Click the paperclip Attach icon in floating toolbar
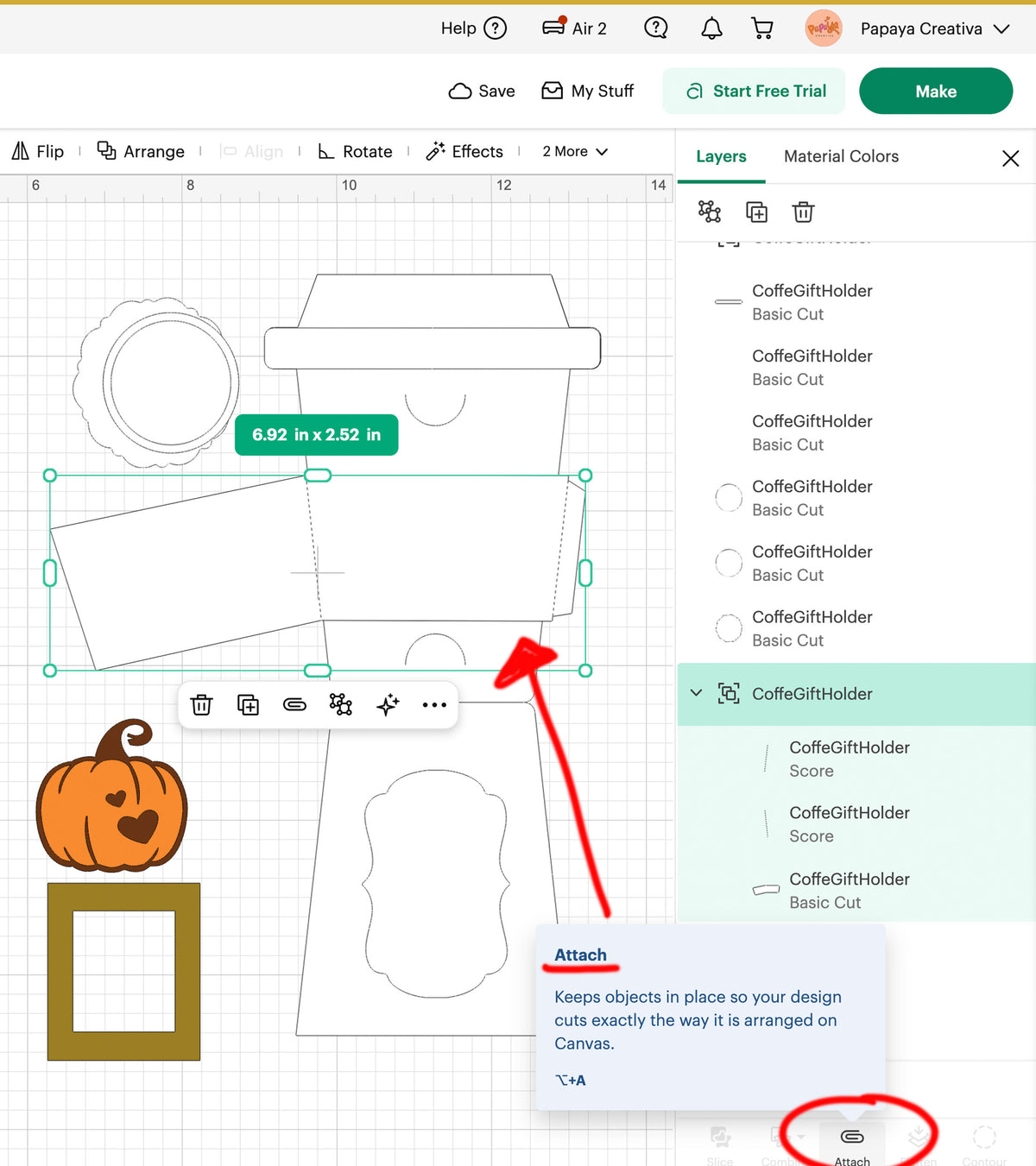Viewport: 1036px width, 1166px height. [x=294, y=705]
